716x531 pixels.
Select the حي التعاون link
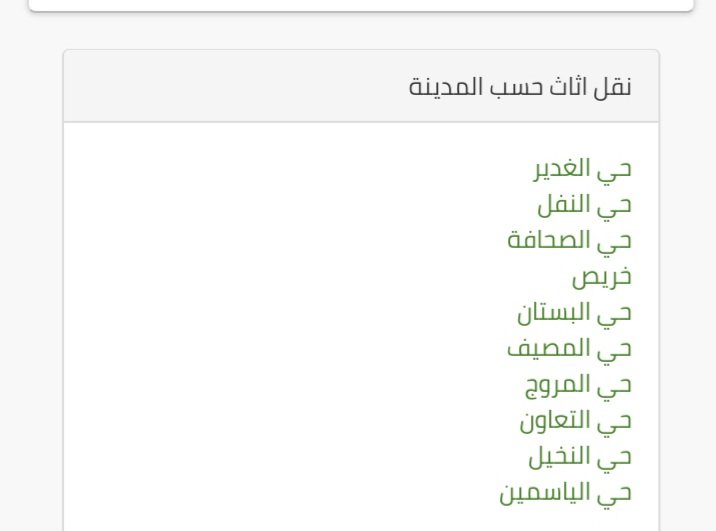575,421
